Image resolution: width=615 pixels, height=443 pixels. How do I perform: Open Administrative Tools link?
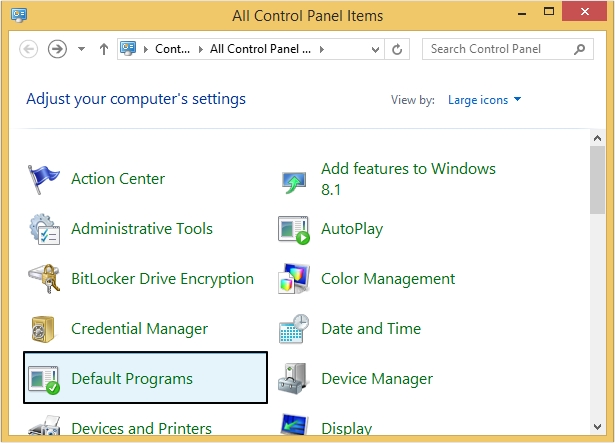(x=142, y=229)
